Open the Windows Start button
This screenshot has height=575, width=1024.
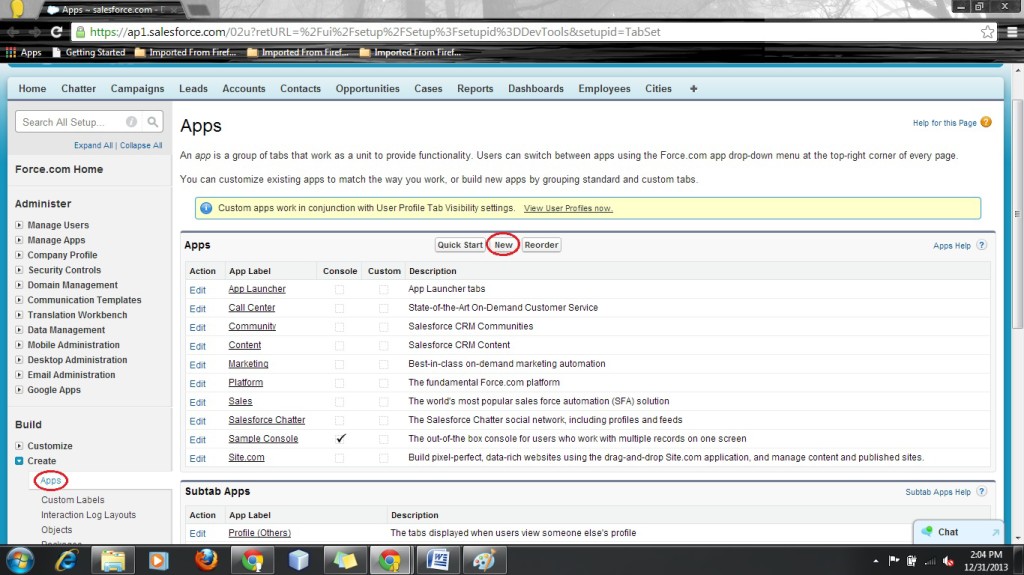click(20, 560)
